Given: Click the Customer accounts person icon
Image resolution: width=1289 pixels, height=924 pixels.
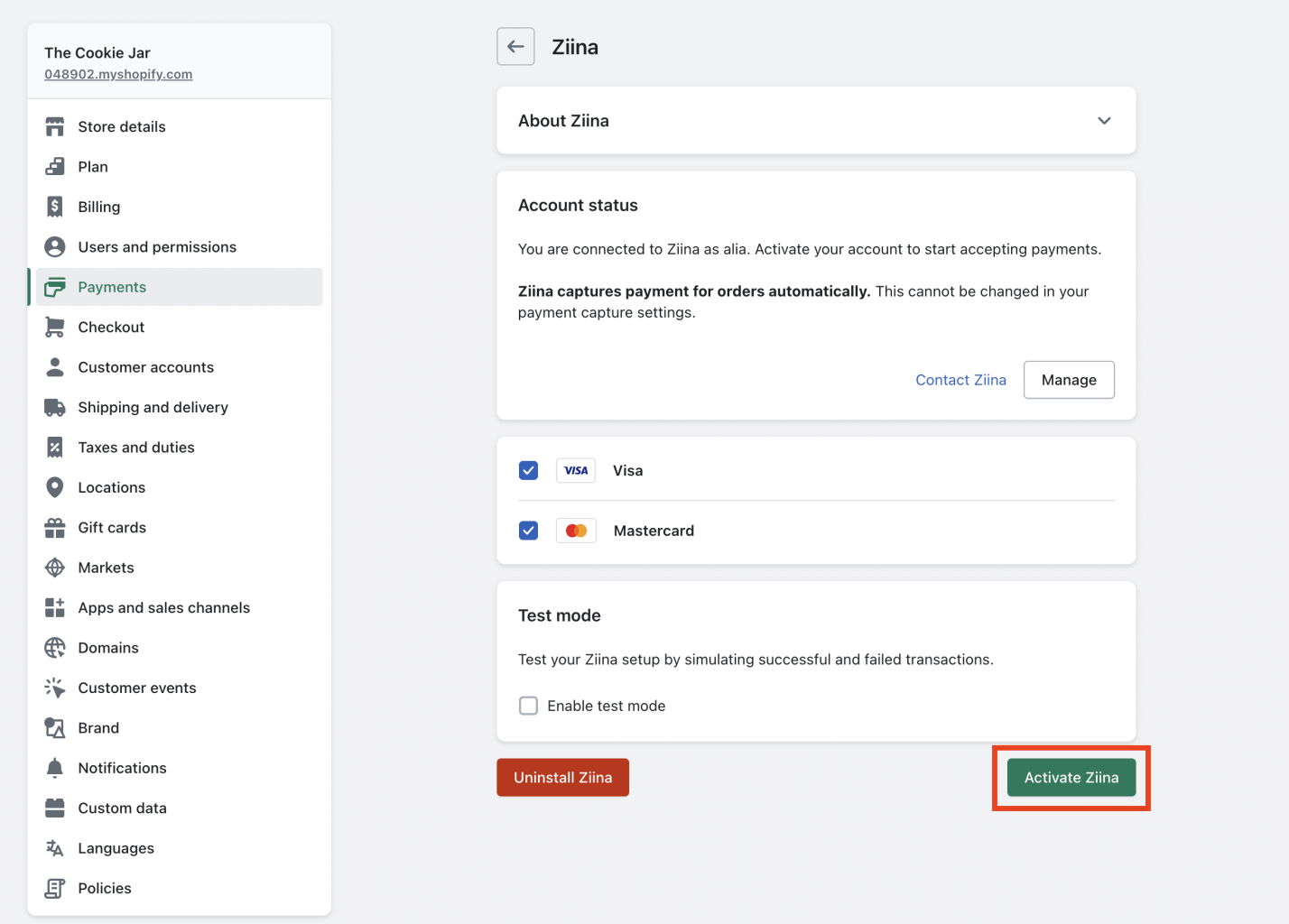Looking at the screenshot, I should click(x=55, y=367).
